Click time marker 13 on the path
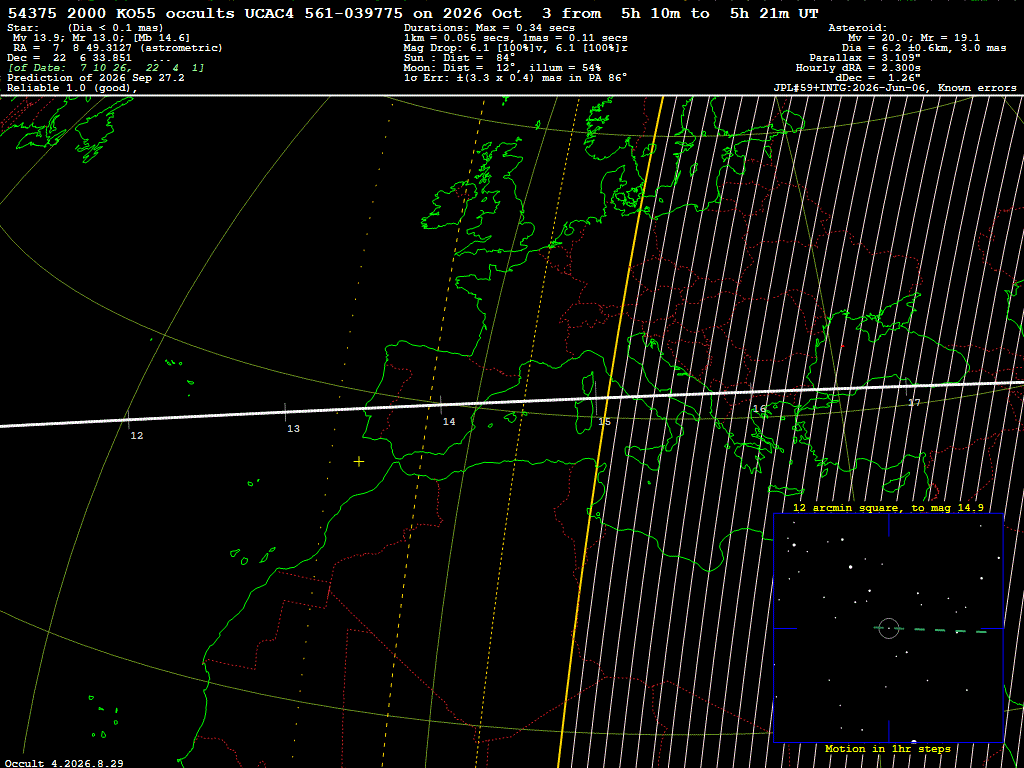The height and width of the screenshot is (768, 1024). click(x=293, y=428)
